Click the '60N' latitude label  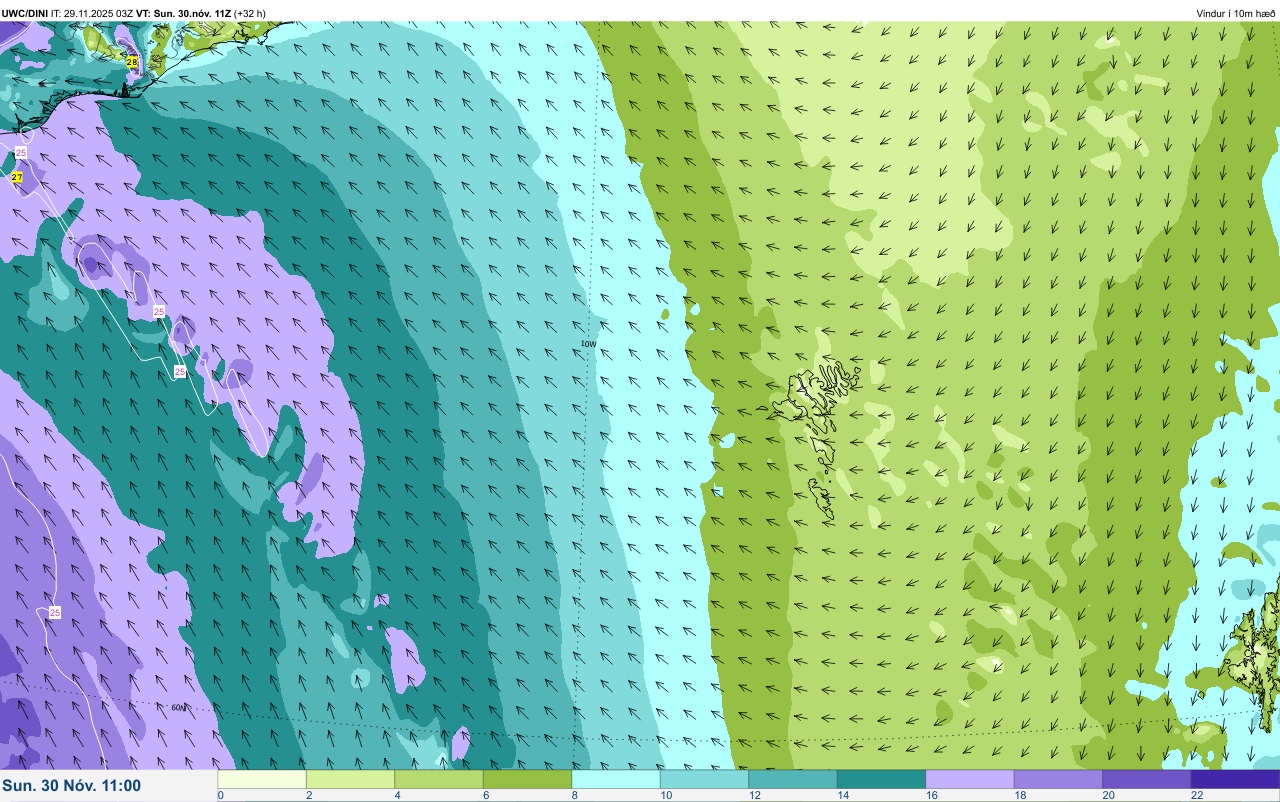178,708
